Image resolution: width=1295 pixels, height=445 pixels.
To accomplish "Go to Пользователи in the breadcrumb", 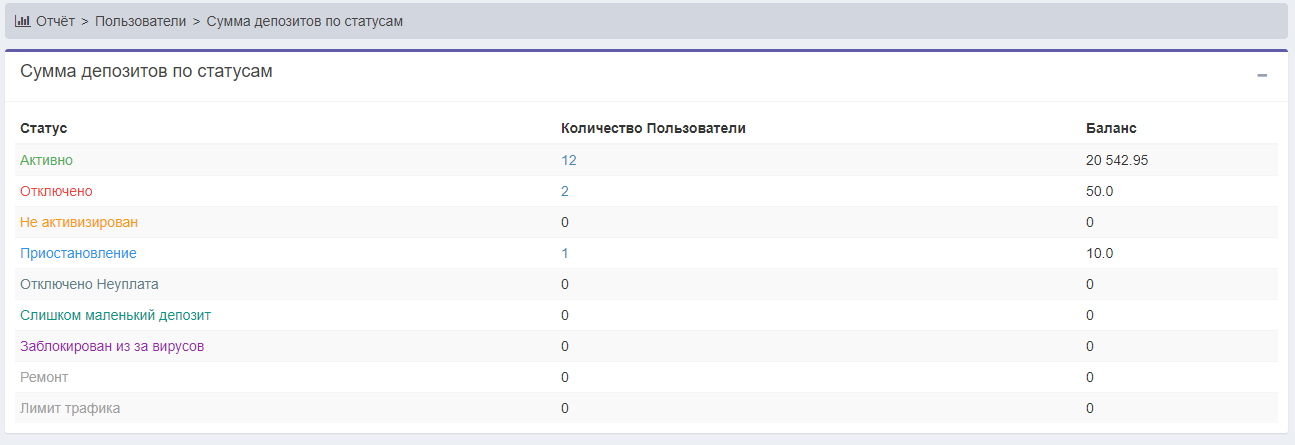I will pos(140,21).
